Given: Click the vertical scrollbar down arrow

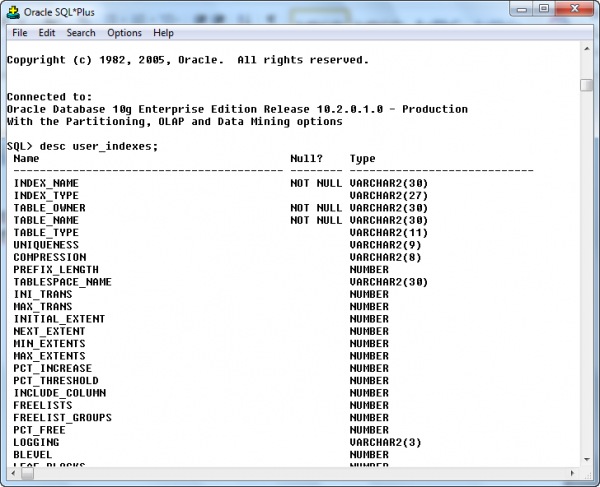Looking at the screenshot, I should click(587, 459).
